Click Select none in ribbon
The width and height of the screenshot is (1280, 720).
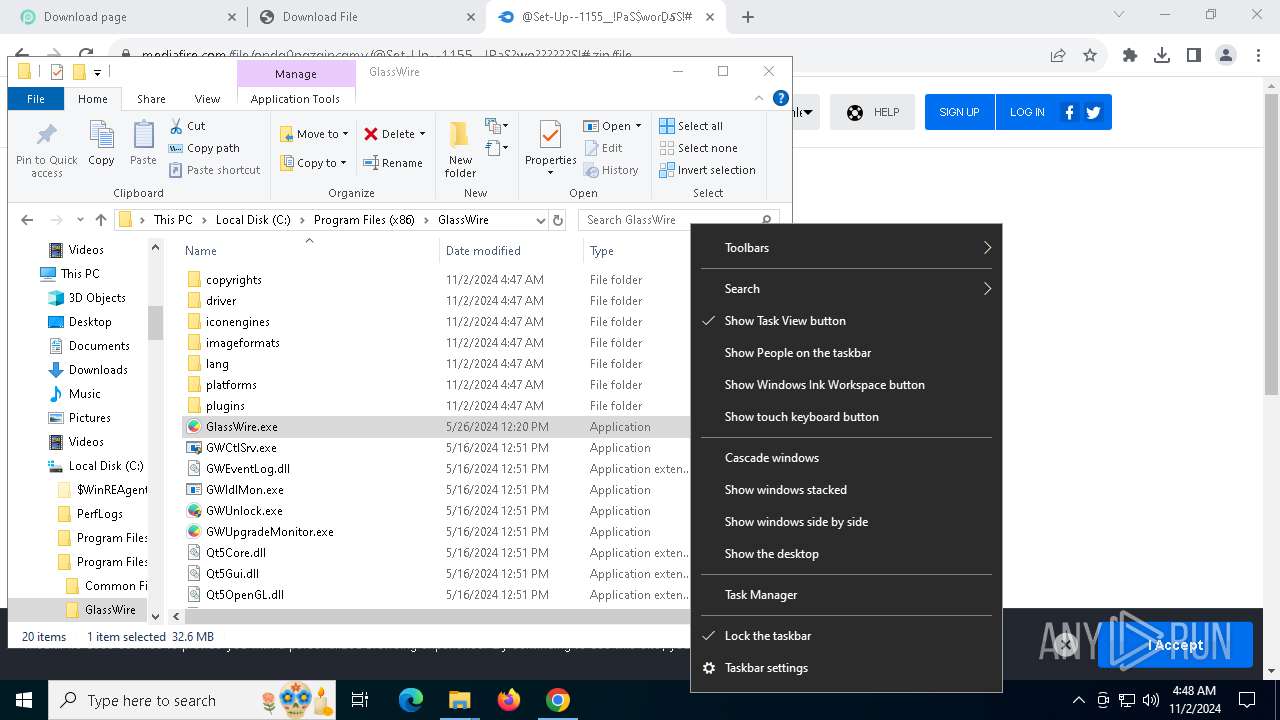698,148
